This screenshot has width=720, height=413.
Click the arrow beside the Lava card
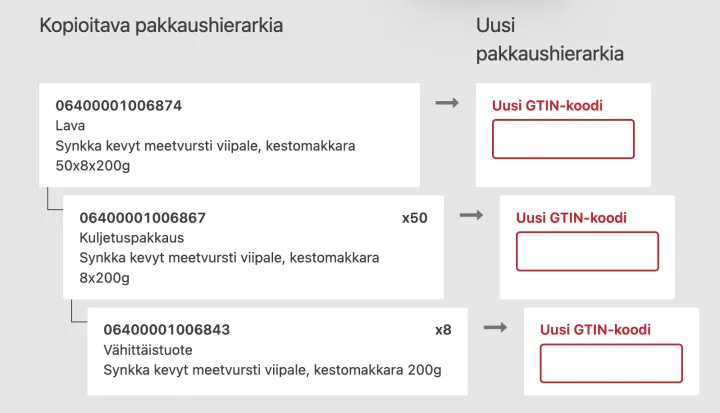tap(447, 103)
